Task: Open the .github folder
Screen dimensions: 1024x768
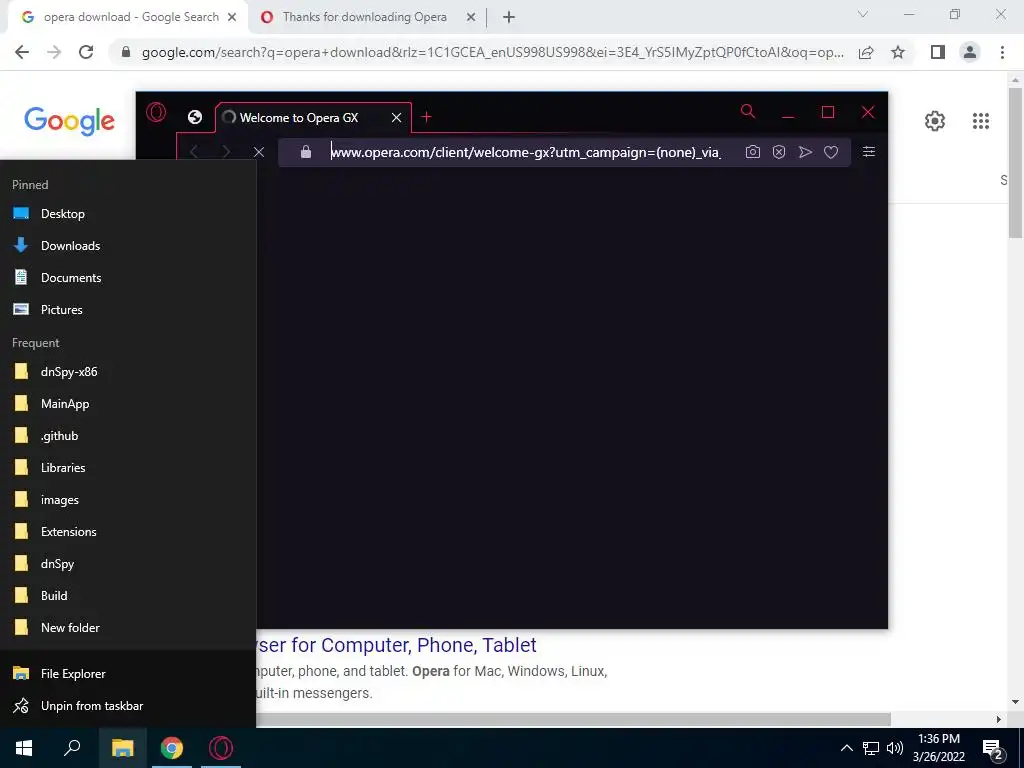Action: point(128,436)
